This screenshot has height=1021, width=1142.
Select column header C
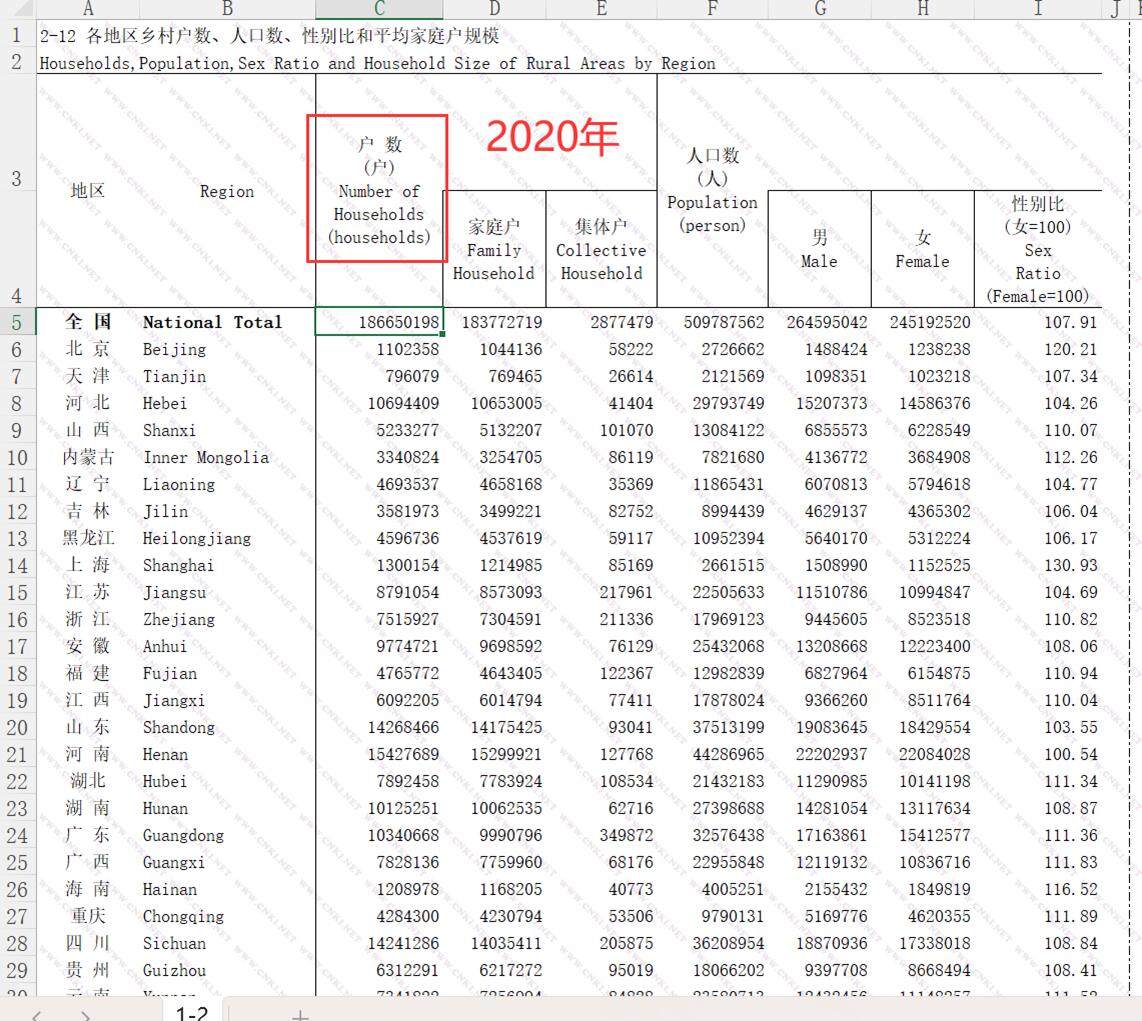coord(379,9)
